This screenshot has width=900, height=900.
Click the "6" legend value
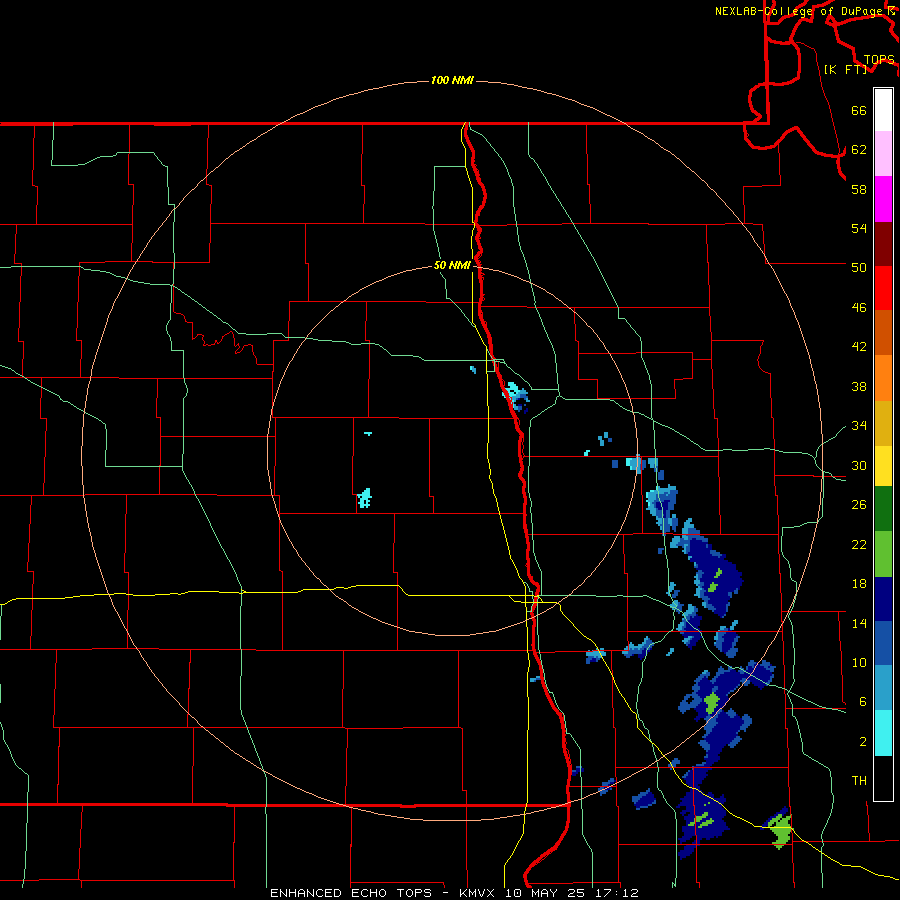[x=863, y=702]
